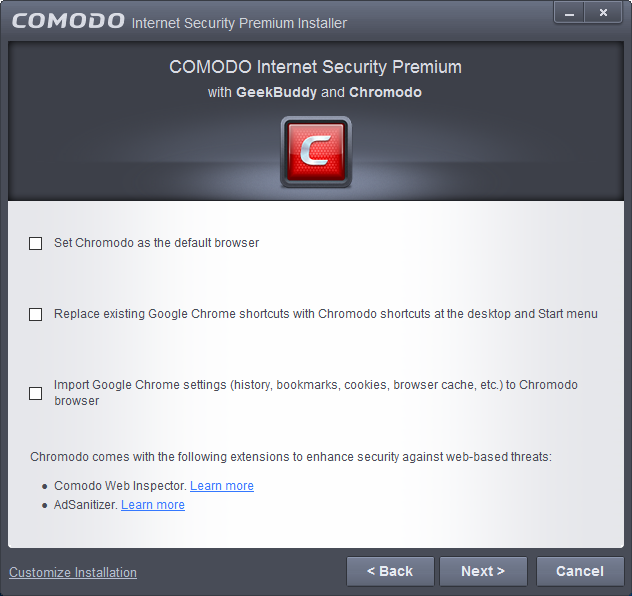This screenshot has height=596, width=632.
Task: Open Learn more link for Comodo Web Inspector
Action: [222, 486]
